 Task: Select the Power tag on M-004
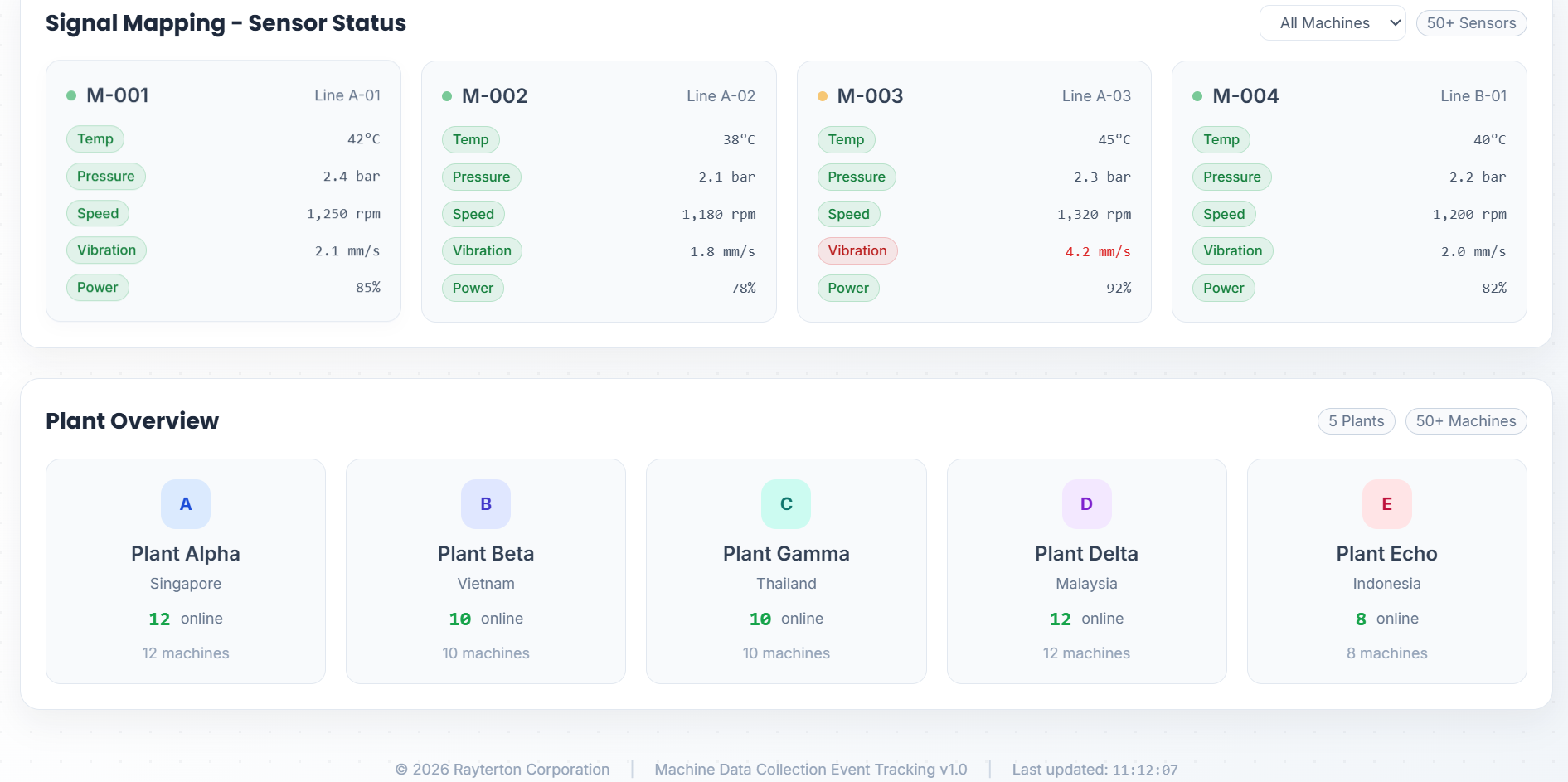(1223, 289)
